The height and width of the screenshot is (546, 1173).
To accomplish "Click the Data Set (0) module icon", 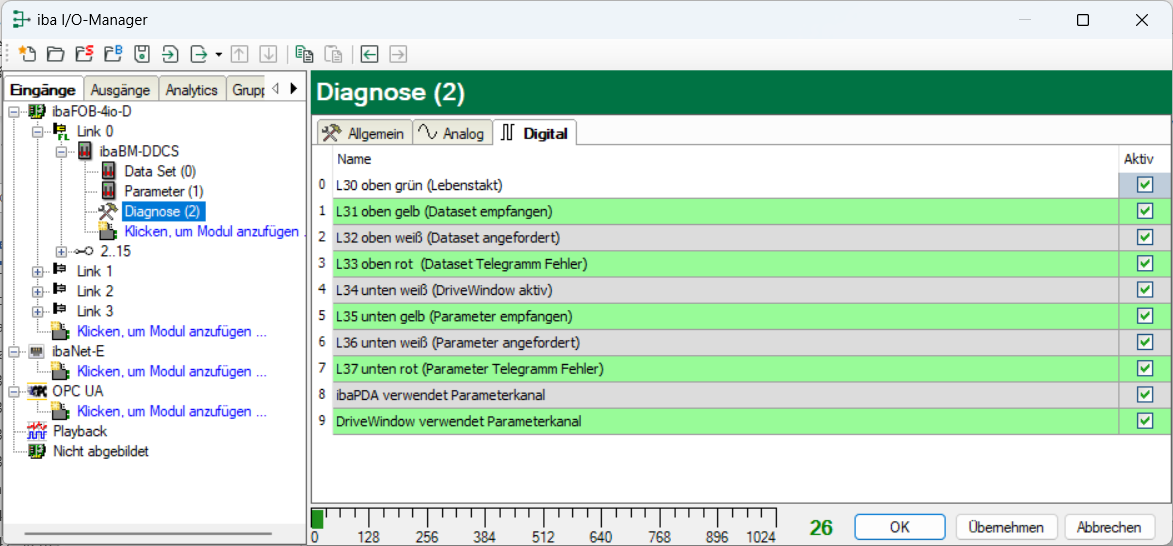I will pos(109,171).
